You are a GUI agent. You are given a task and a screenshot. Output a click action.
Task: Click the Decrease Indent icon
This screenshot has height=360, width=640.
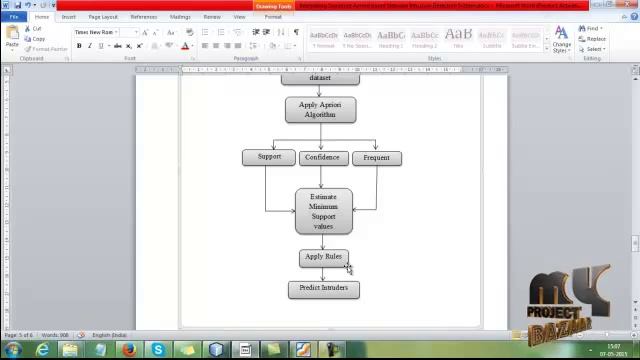tap(256, 32)
